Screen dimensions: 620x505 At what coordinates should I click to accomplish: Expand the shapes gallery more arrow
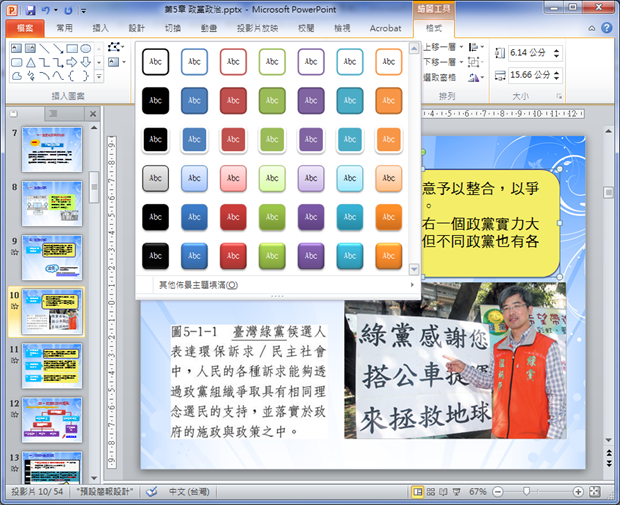[98, 76]
